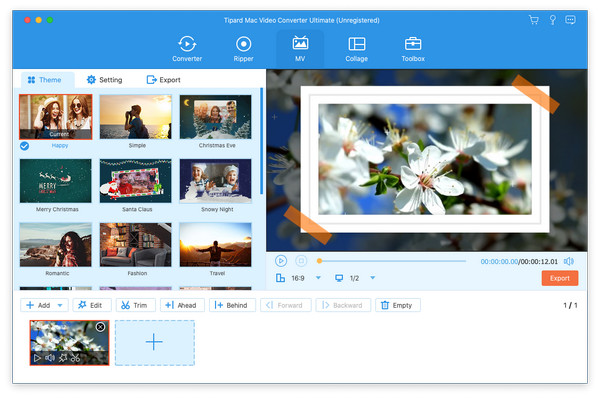Viewport: 600px width, 398px height.
Task: Choose the Simple theme
Action: click(135, 117)
